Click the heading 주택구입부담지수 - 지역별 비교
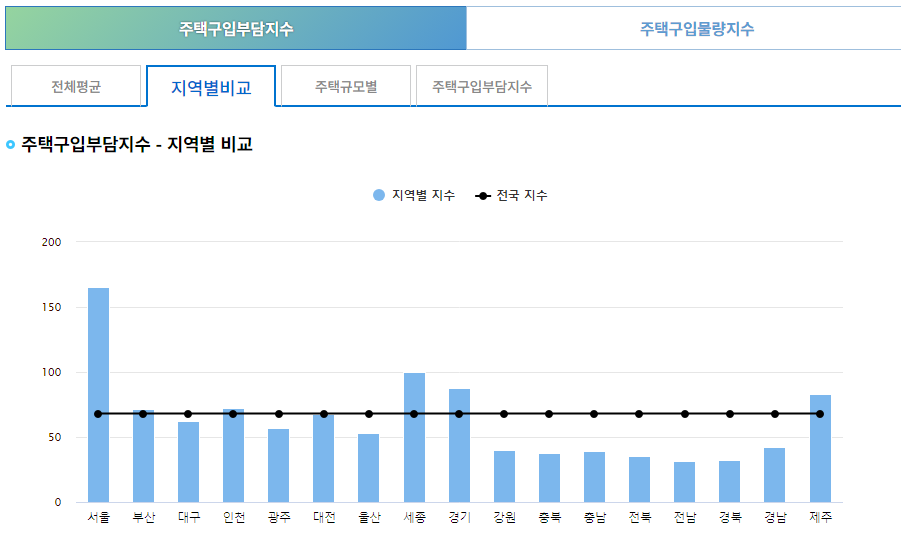The image size is (901, 557). [137, 144]
